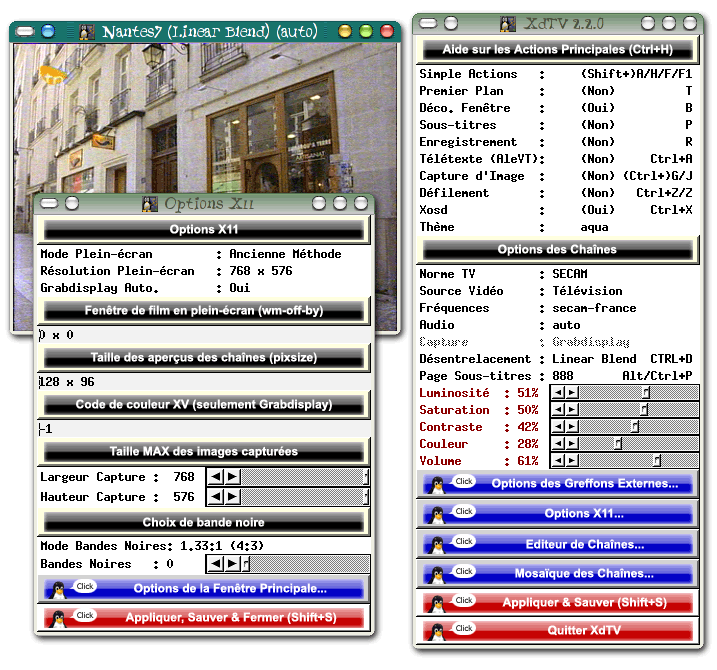The height and width of the screenshot is (670, 717).
Task: Click Page Sous-titres value 888
Action: 562,376
